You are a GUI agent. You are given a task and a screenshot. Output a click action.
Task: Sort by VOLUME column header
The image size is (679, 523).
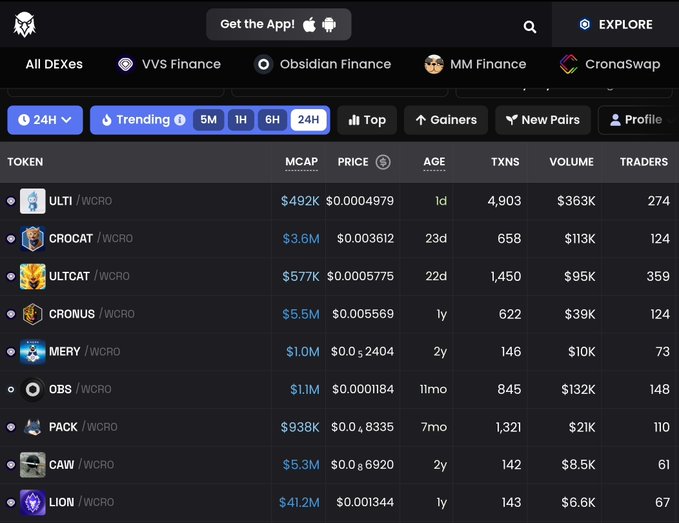click(x=572, y=162)
